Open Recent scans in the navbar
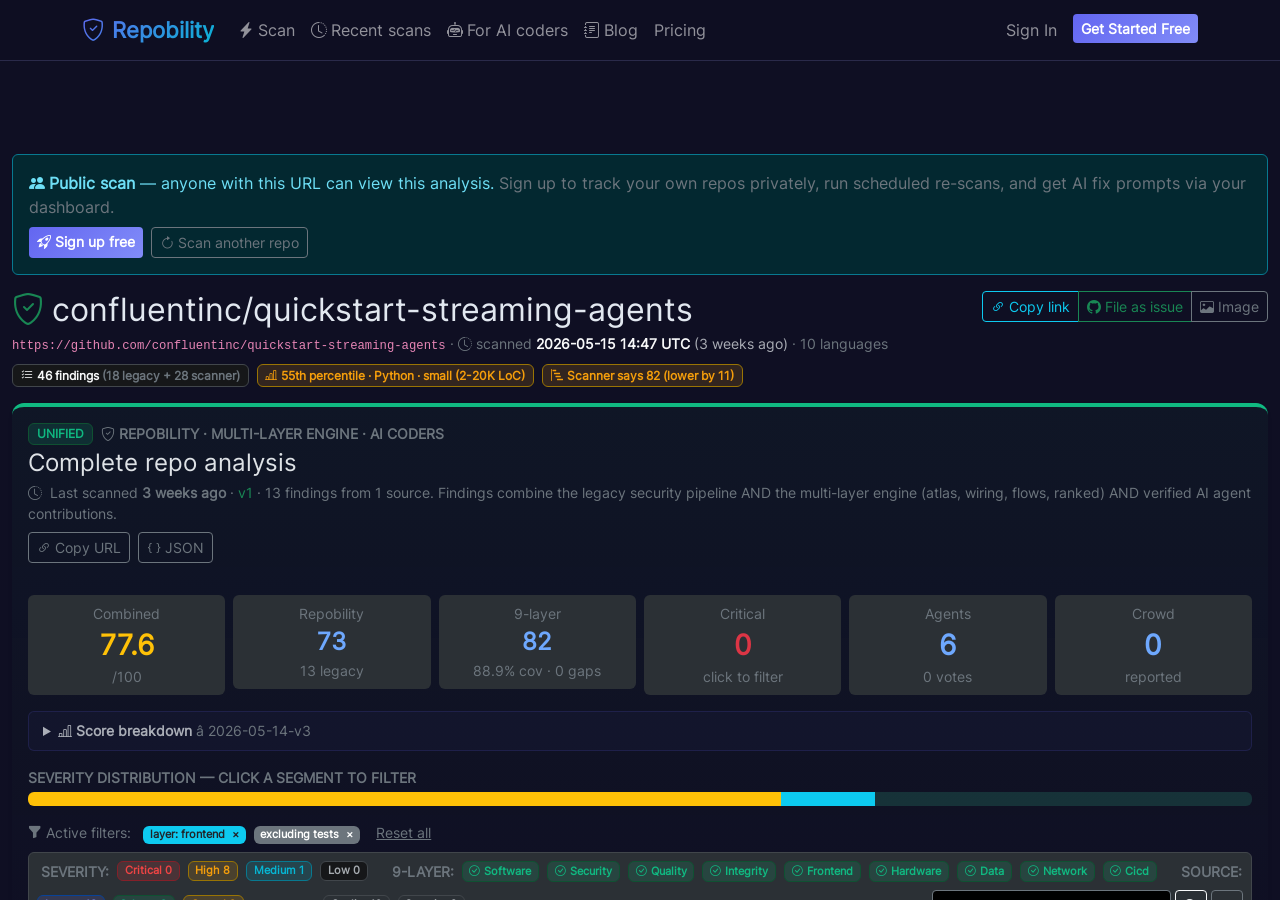The height and width of the screenshot is (900, 1280). point(371,30)
